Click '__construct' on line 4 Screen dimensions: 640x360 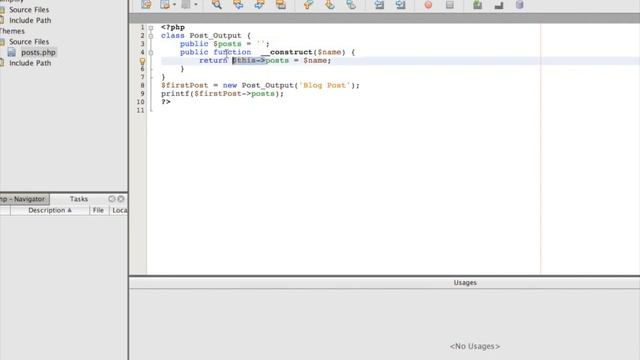point(286,52)
